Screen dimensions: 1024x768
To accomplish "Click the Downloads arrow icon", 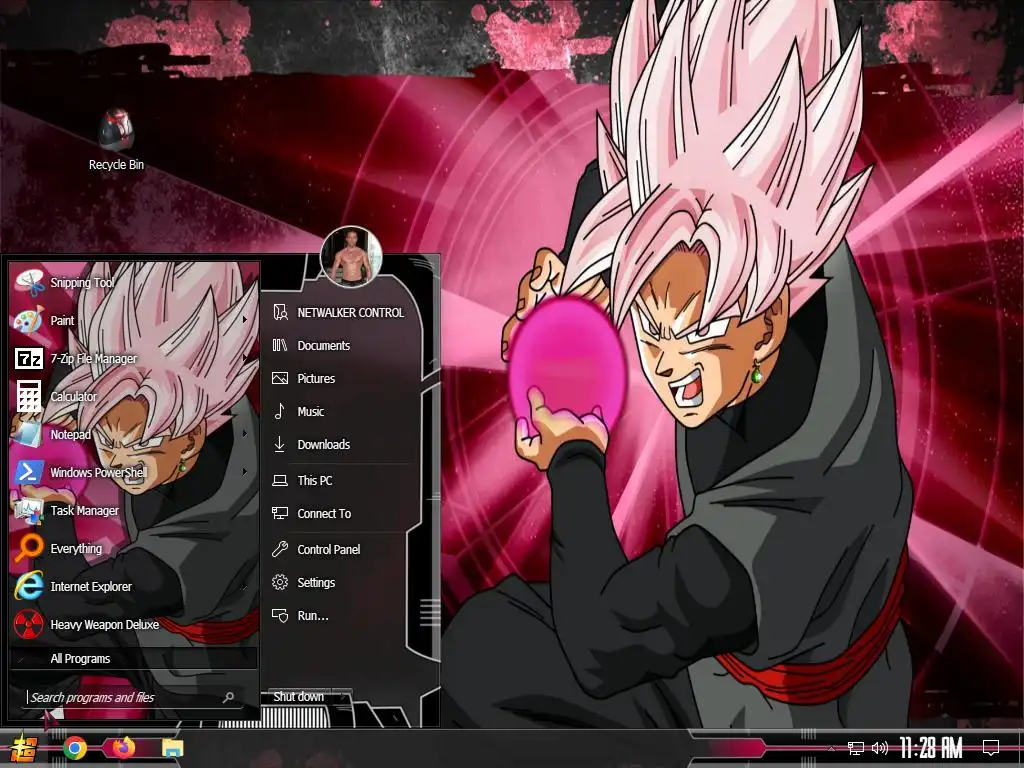I will click(280, 444).
